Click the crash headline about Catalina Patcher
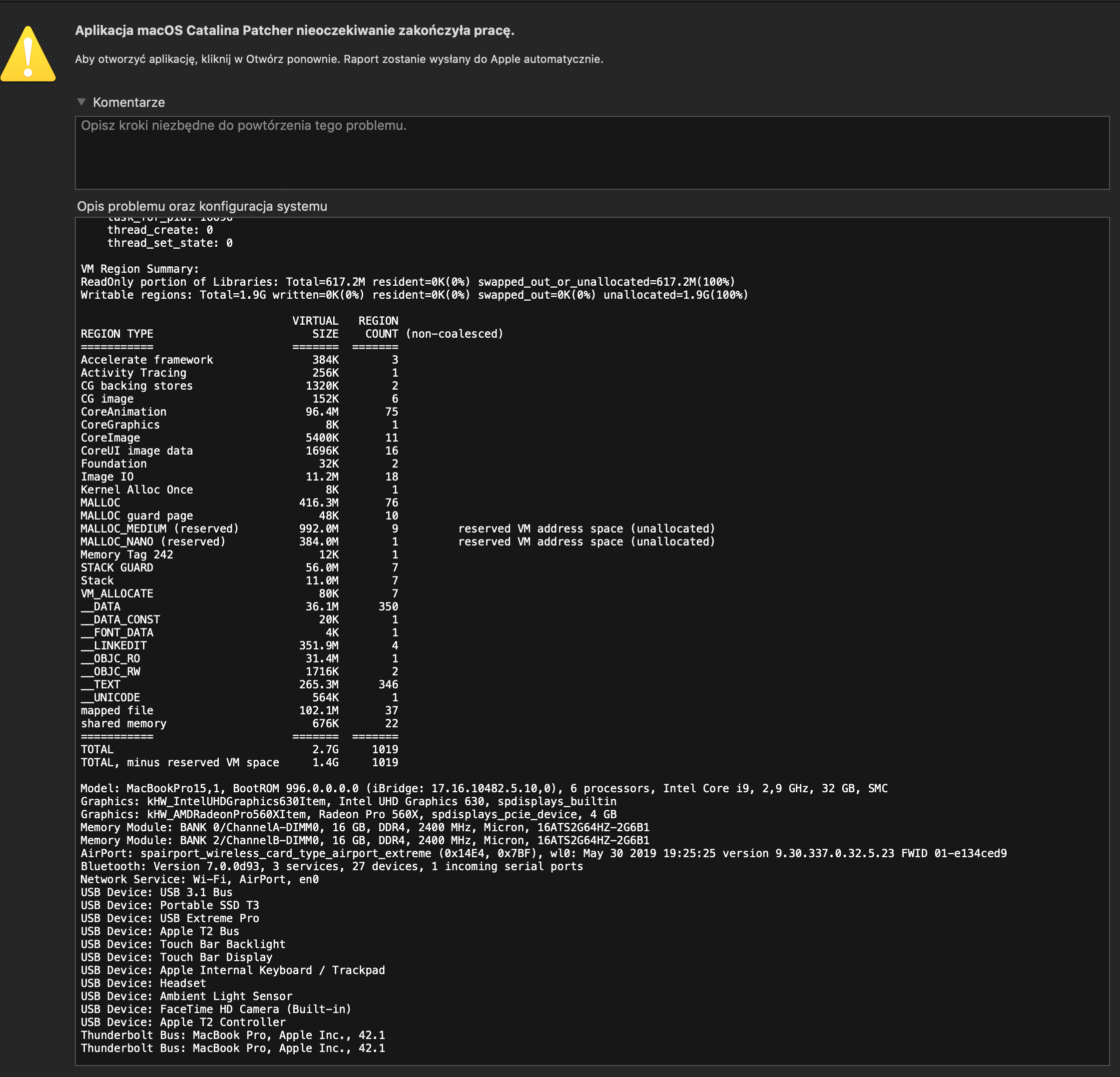Image resolution: width=1120 pixels, height=1077 pixels. pos(294,31)
